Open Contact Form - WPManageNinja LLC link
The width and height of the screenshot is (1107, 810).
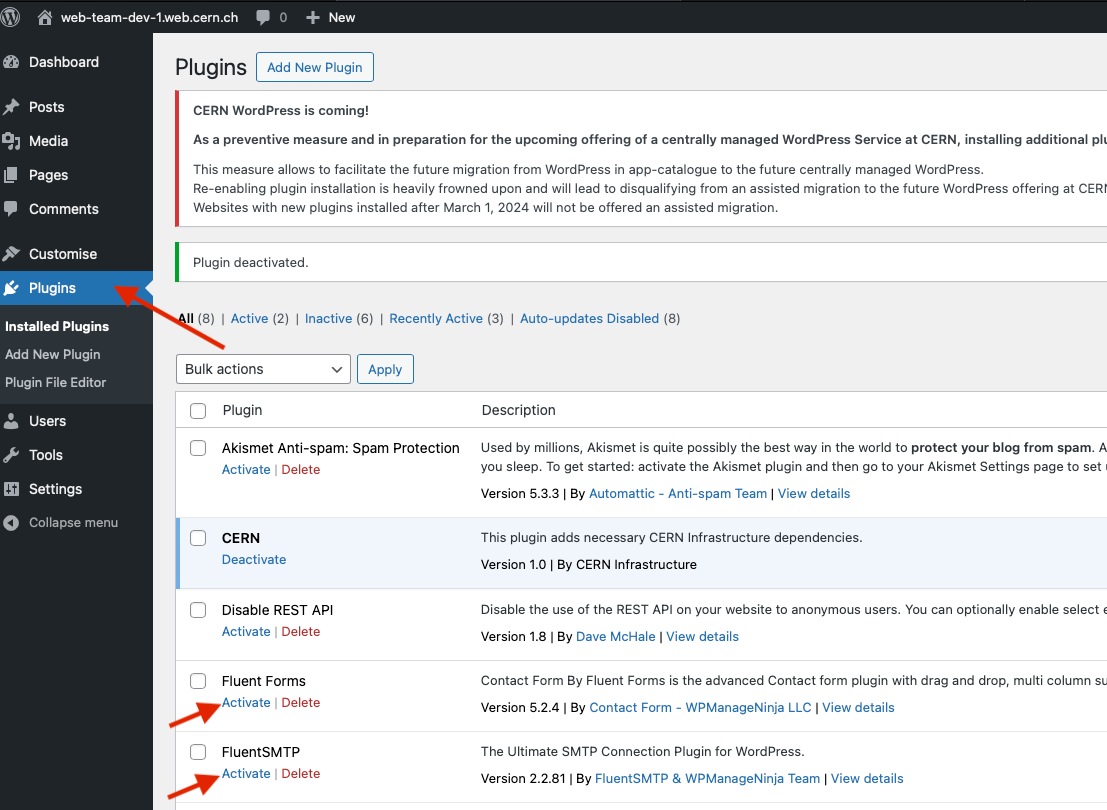(x=700, y=708)
